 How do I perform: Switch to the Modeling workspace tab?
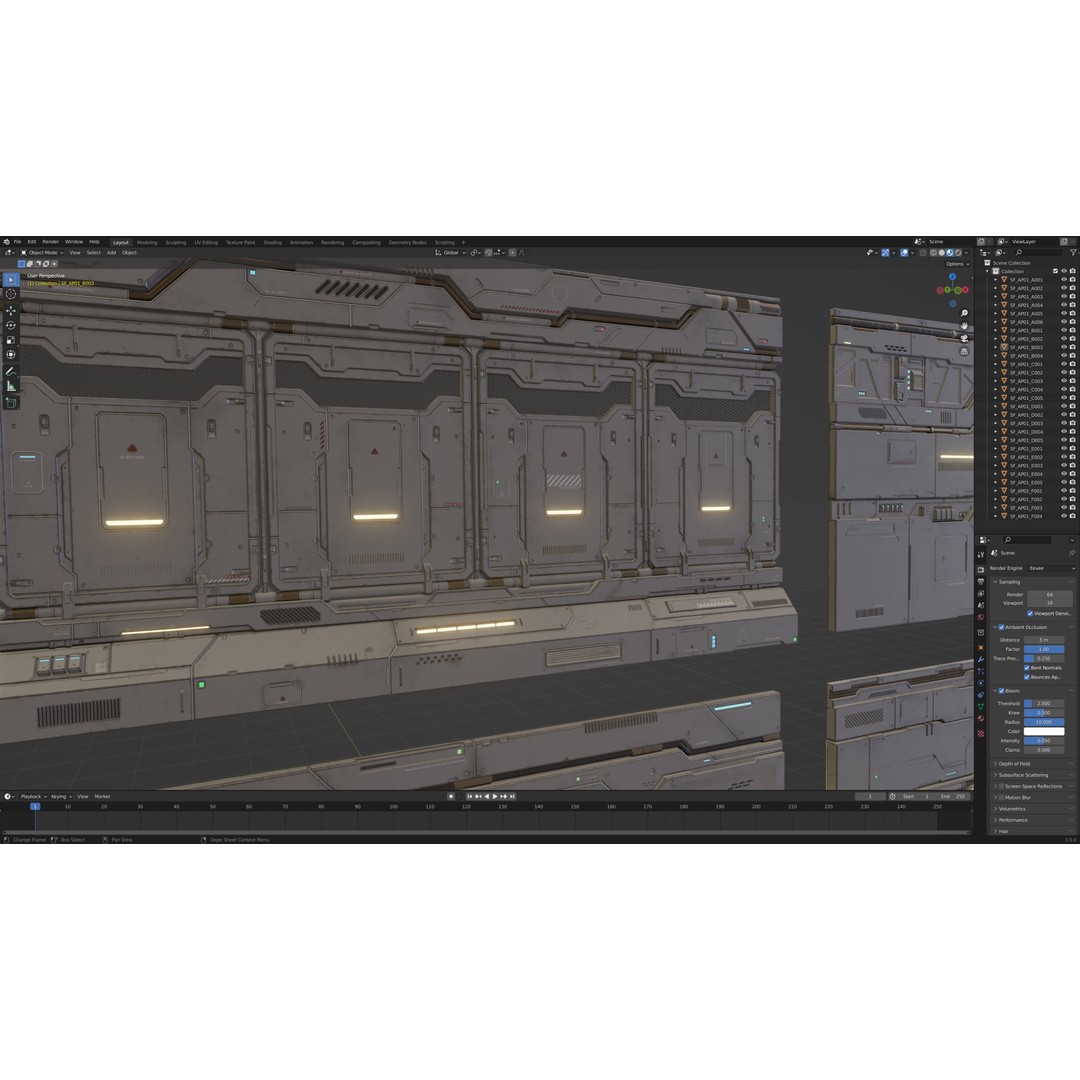147,242
